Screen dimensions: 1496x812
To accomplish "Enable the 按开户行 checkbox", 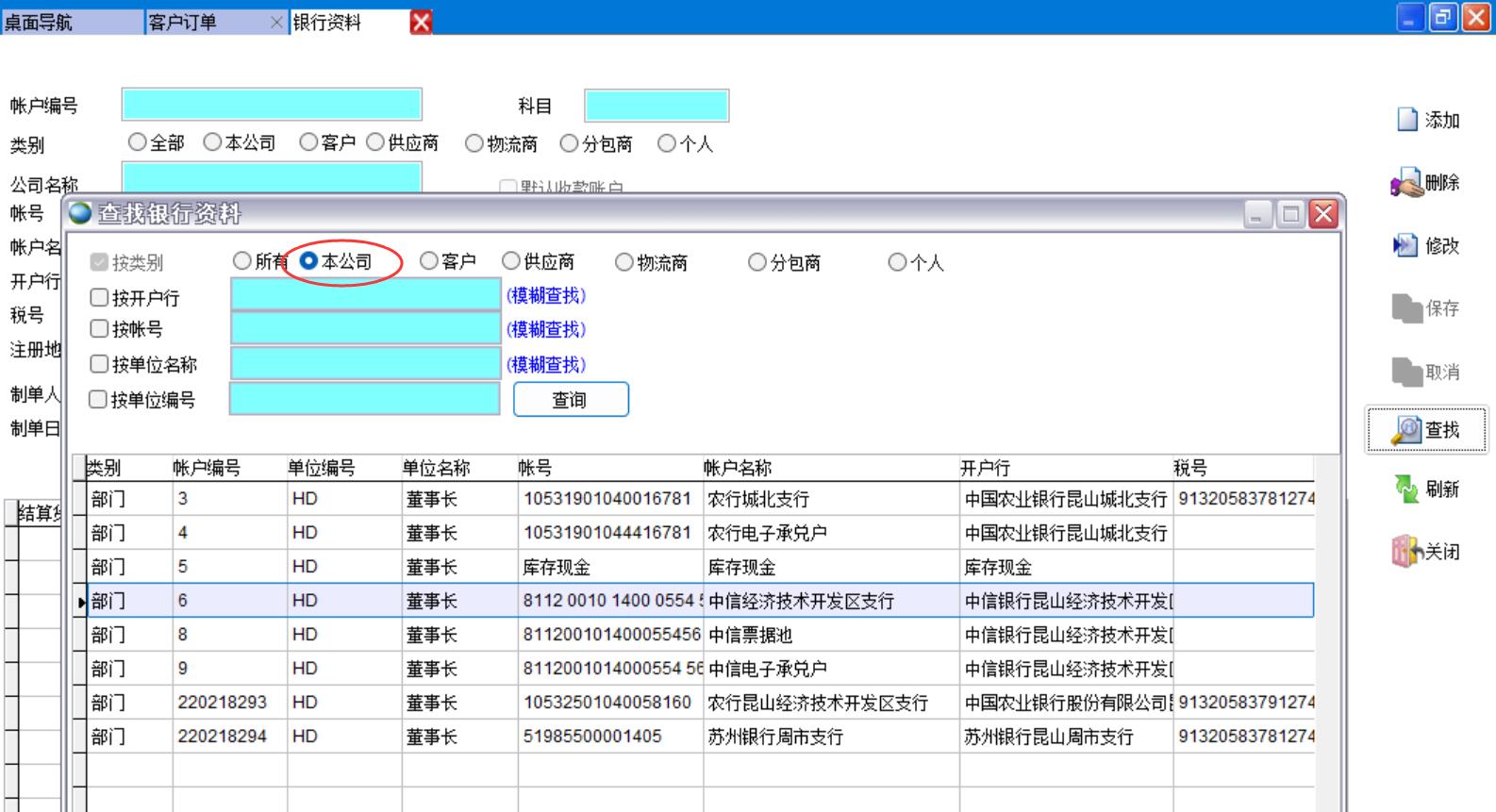I will pyautogui.click(x=100, y=298).
